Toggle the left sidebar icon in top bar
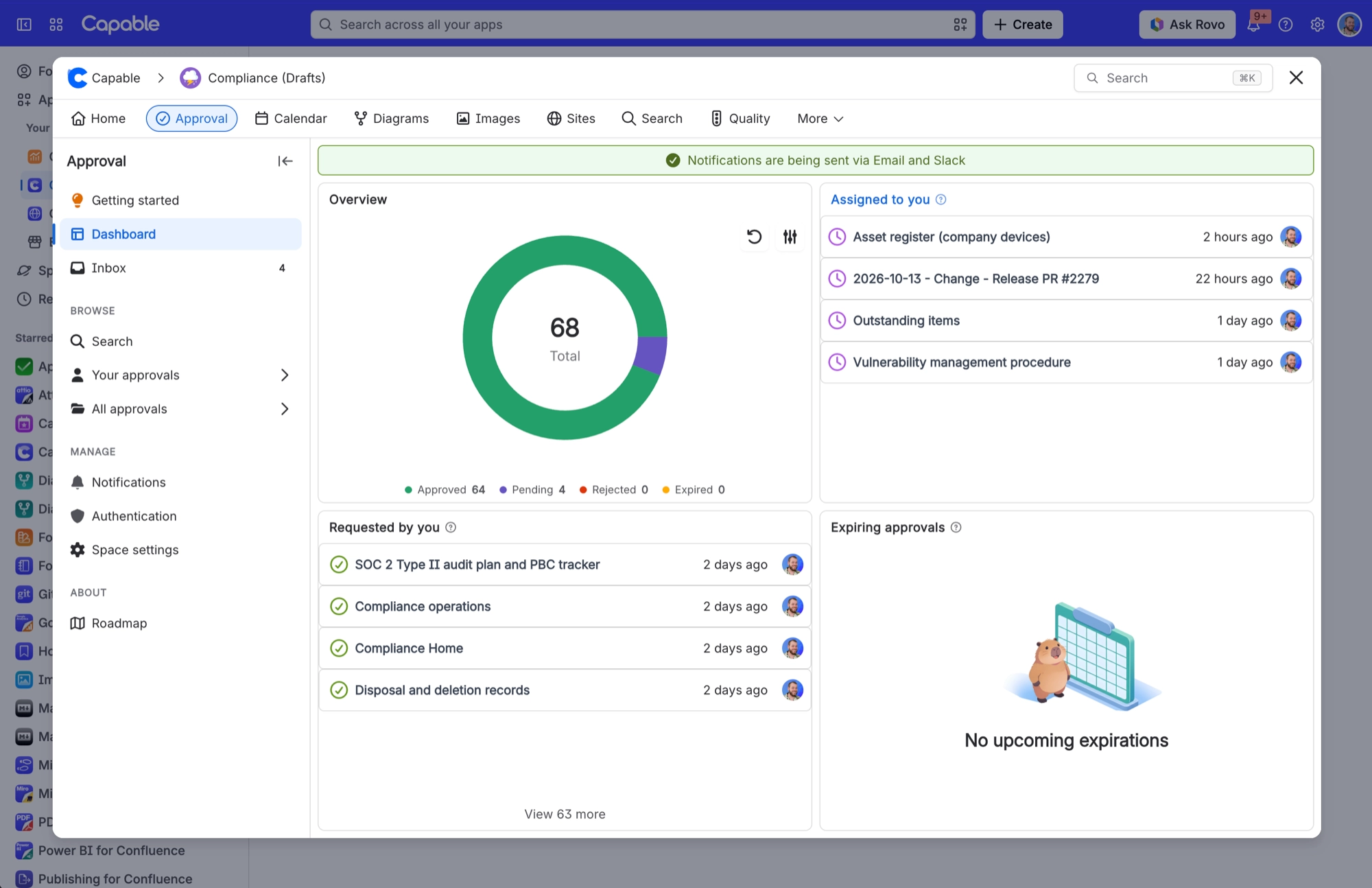The image size is (1372, 888). click(x=24, y=25)
